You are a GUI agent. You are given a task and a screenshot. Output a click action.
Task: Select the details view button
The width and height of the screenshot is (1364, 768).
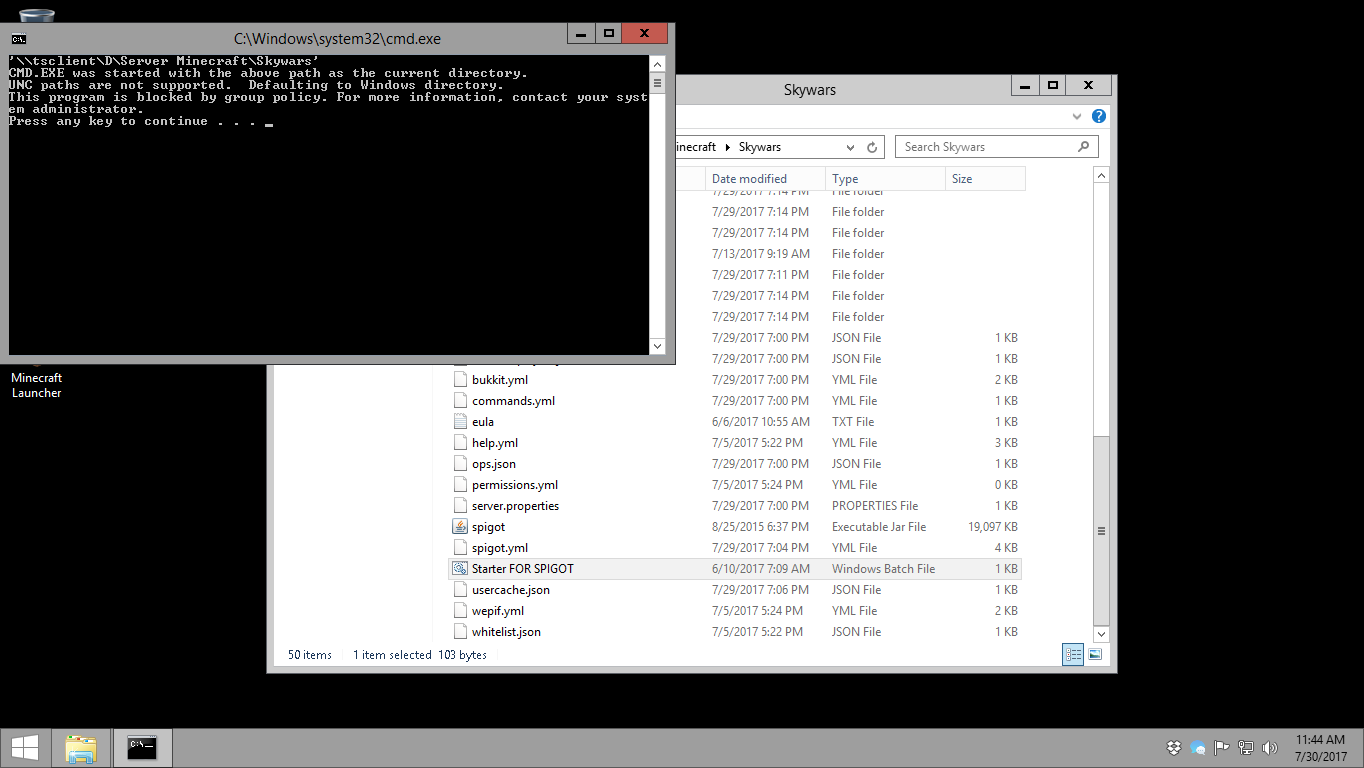(x=1073, y=655)
